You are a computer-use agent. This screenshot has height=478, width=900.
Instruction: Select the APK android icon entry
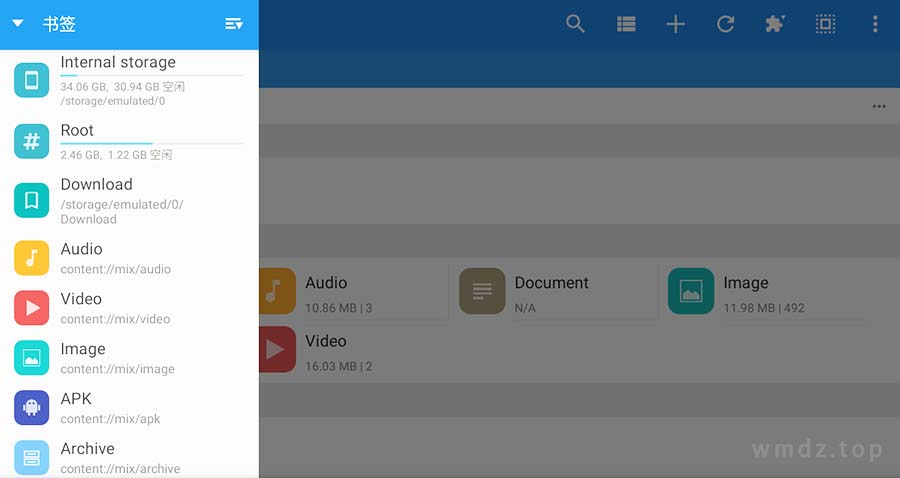pos(32,408)
